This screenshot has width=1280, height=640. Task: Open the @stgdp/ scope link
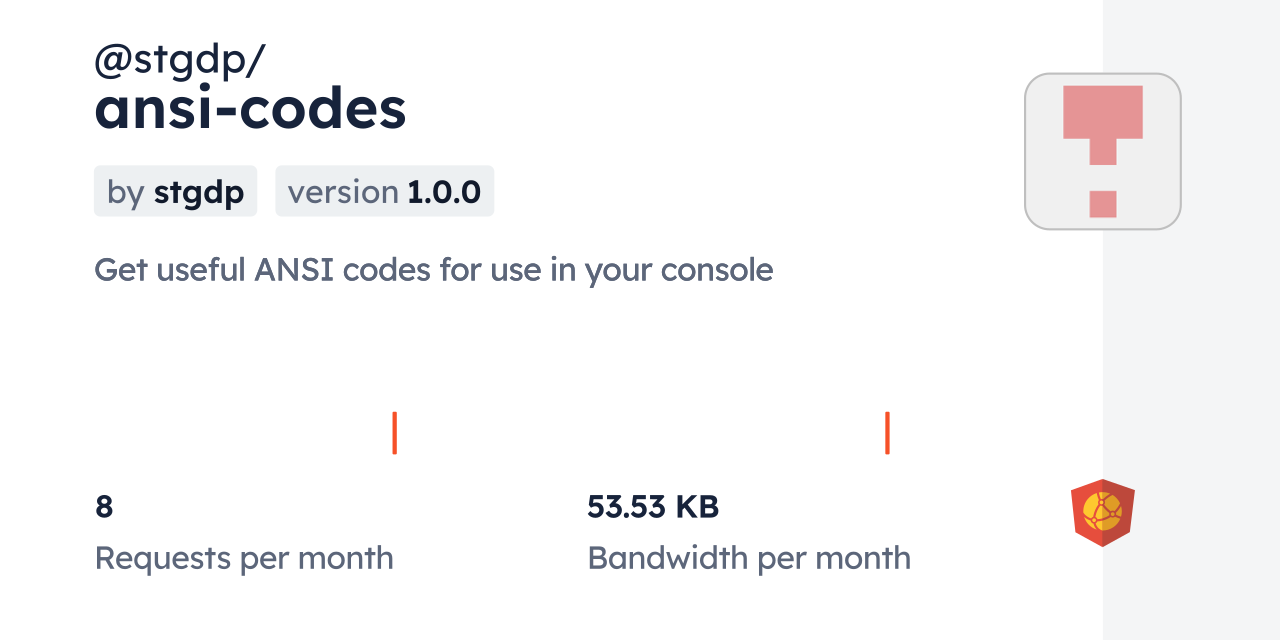point(180,62)
